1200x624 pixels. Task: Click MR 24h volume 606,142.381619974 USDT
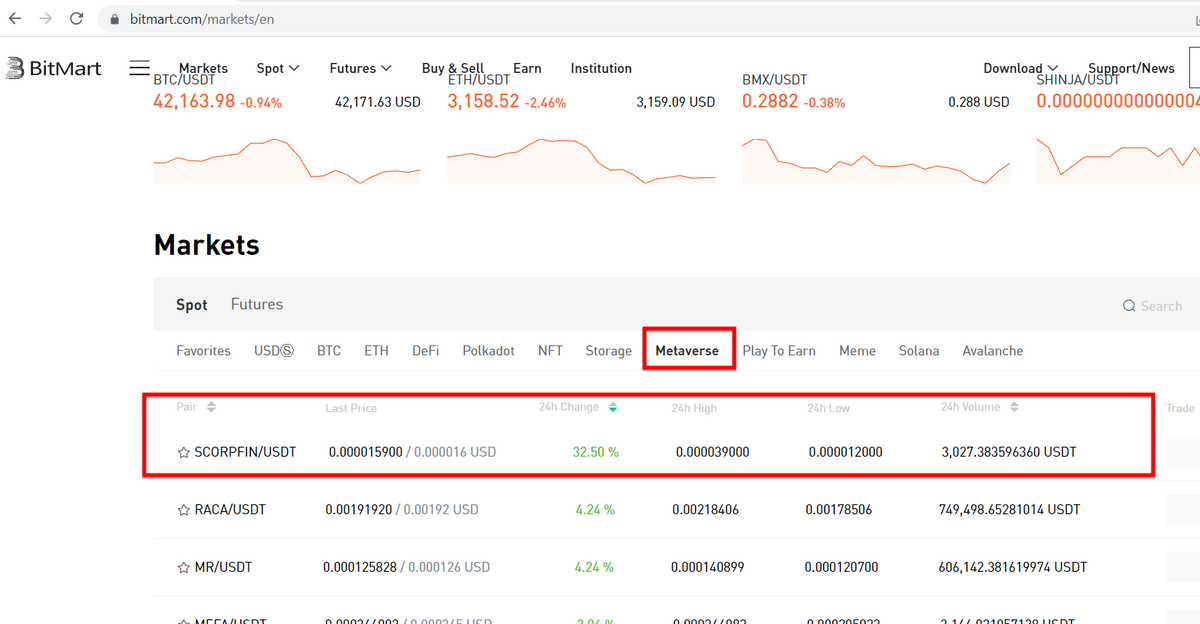1014,567
